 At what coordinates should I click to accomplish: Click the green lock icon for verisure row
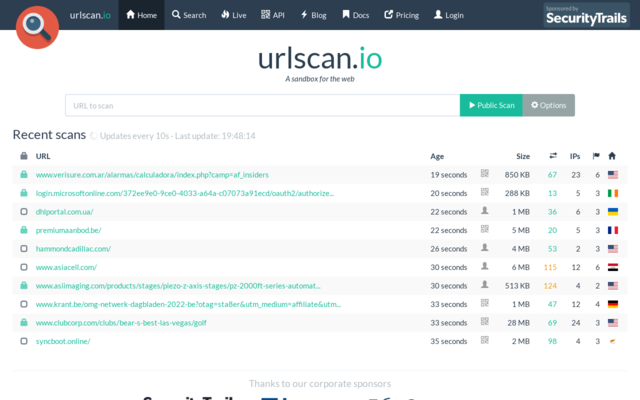[x=24, y=174]
